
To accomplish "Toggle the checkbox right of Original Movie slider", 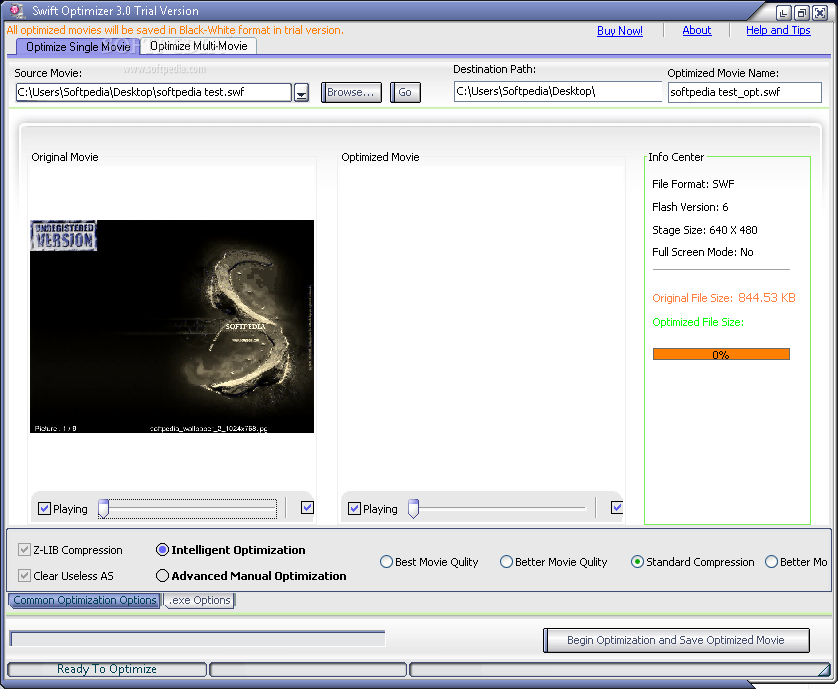I will tap(307, 507).
